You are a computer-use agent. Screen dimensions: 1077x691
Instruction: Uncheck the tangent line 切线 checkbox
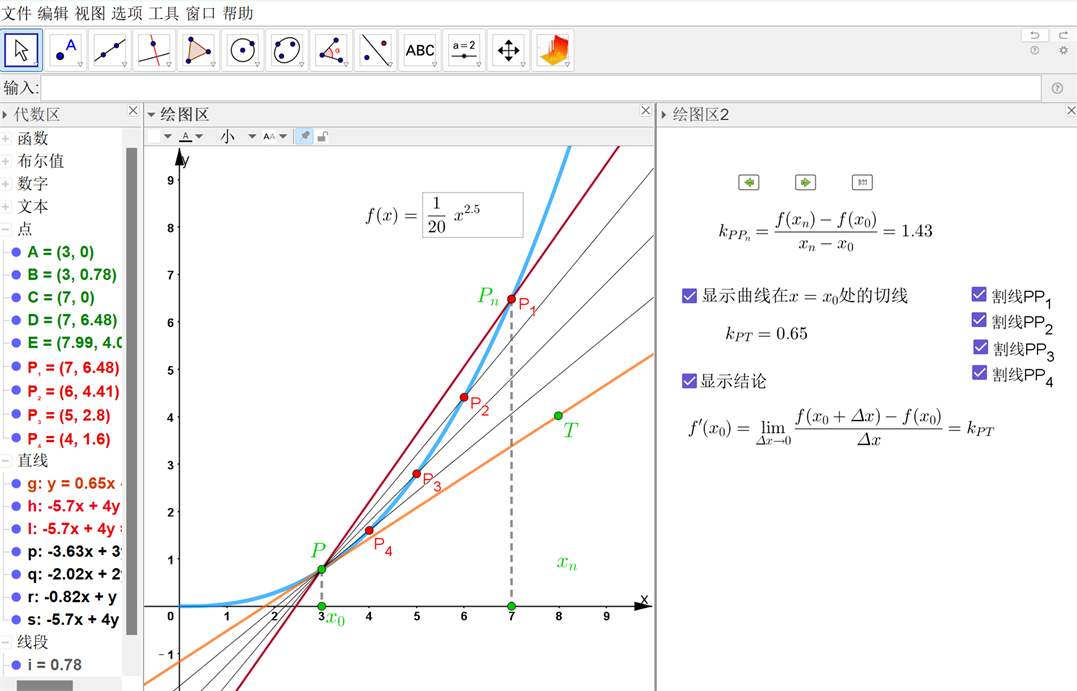689,296
